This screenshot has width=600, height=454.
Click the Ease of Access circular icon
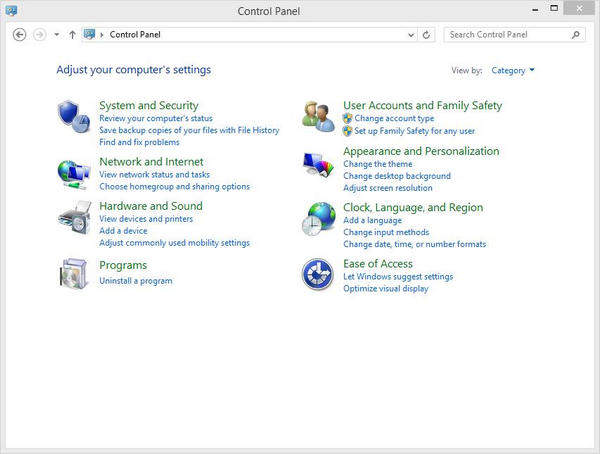318,274
